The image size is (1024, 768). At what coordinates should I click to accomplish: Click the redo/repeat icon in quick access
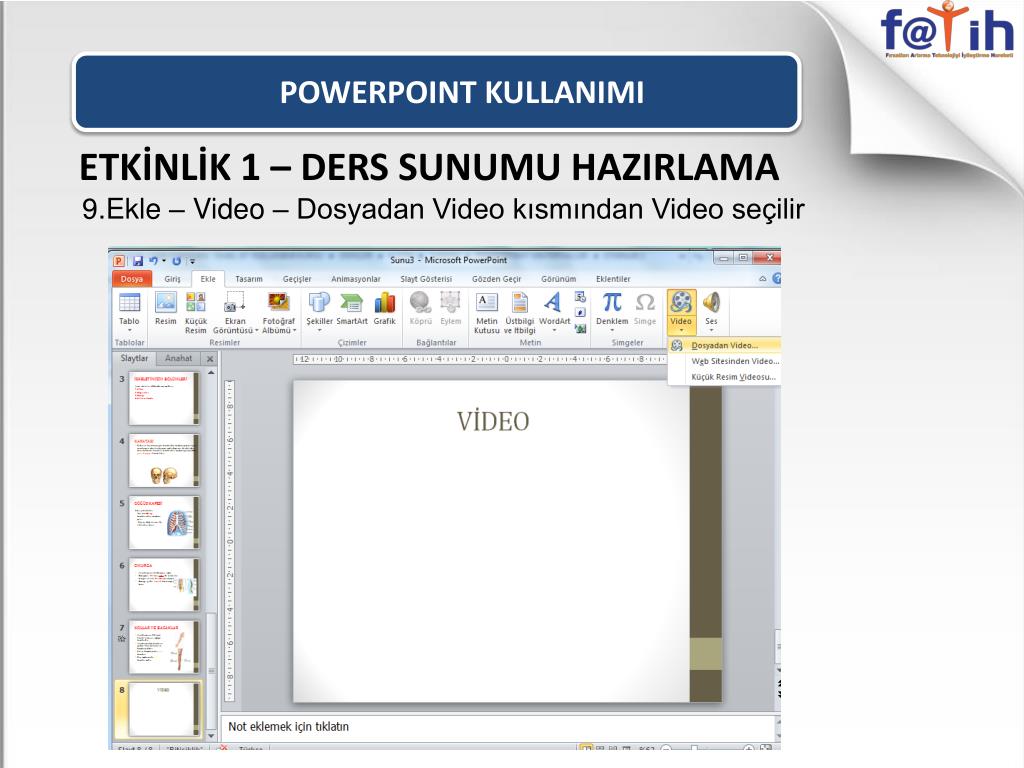click(x=176, y=261)
